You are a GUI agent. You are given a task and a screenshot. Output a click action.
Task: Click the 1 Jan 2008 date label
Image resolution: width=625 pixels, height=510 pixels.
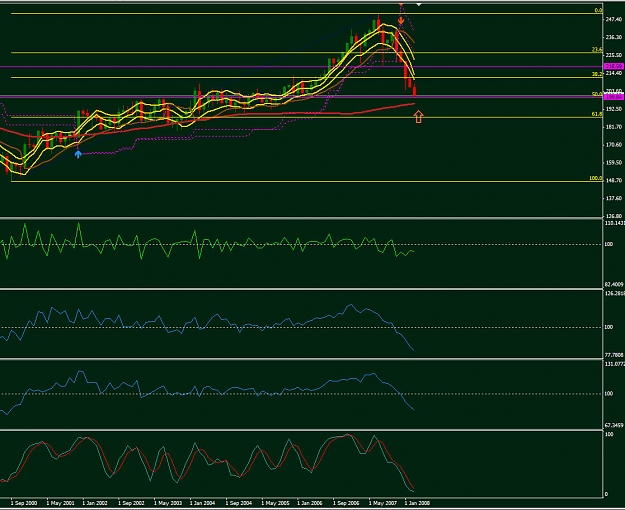[x=417, y=503]
